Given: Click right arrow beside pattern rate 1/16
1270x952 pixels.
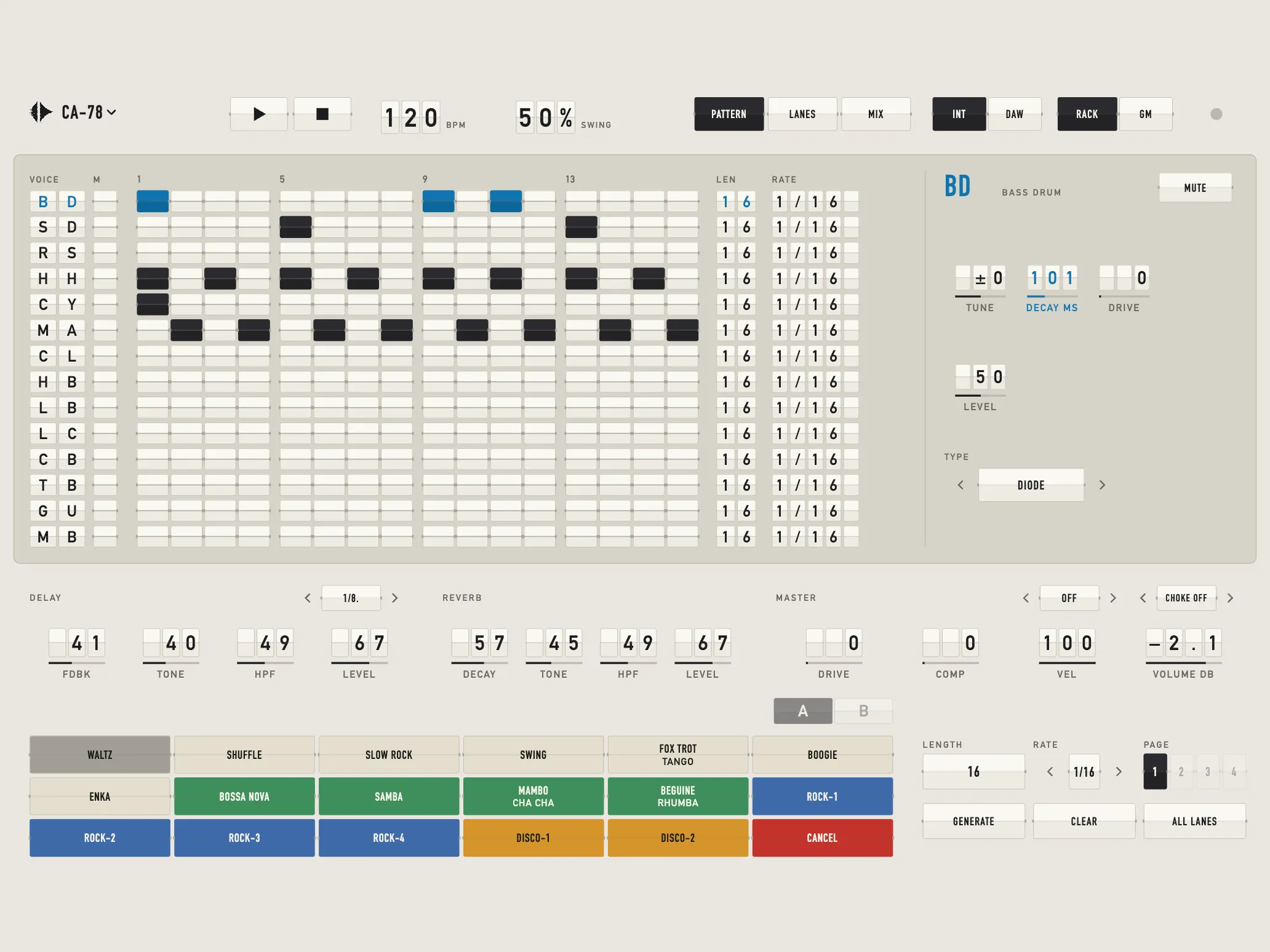Looking at the screenshot, I should [1119, 771].
